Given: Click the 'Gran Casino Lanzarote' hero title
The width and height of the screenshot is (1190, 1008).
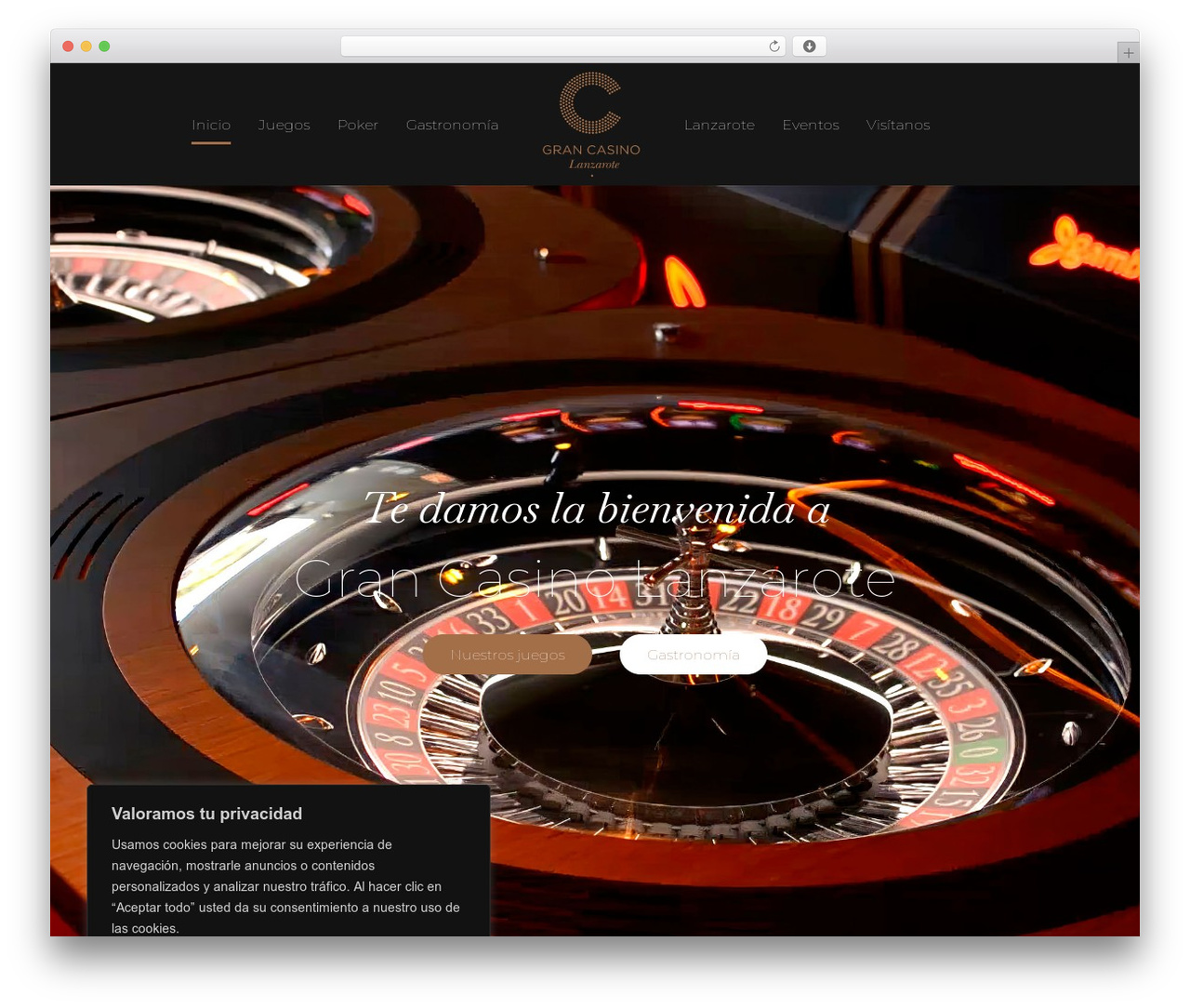Looking at the screenshot, I should pos(595,579).
